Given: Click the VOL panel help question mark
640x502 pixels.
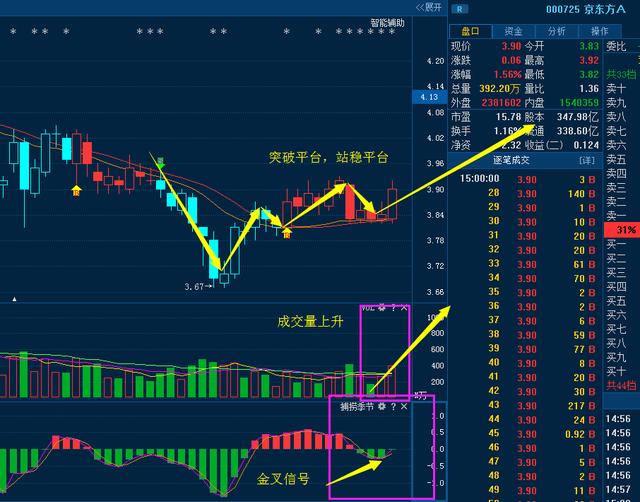Looking at the screenshot, I should pyautogui.click(x=393, y=307).
